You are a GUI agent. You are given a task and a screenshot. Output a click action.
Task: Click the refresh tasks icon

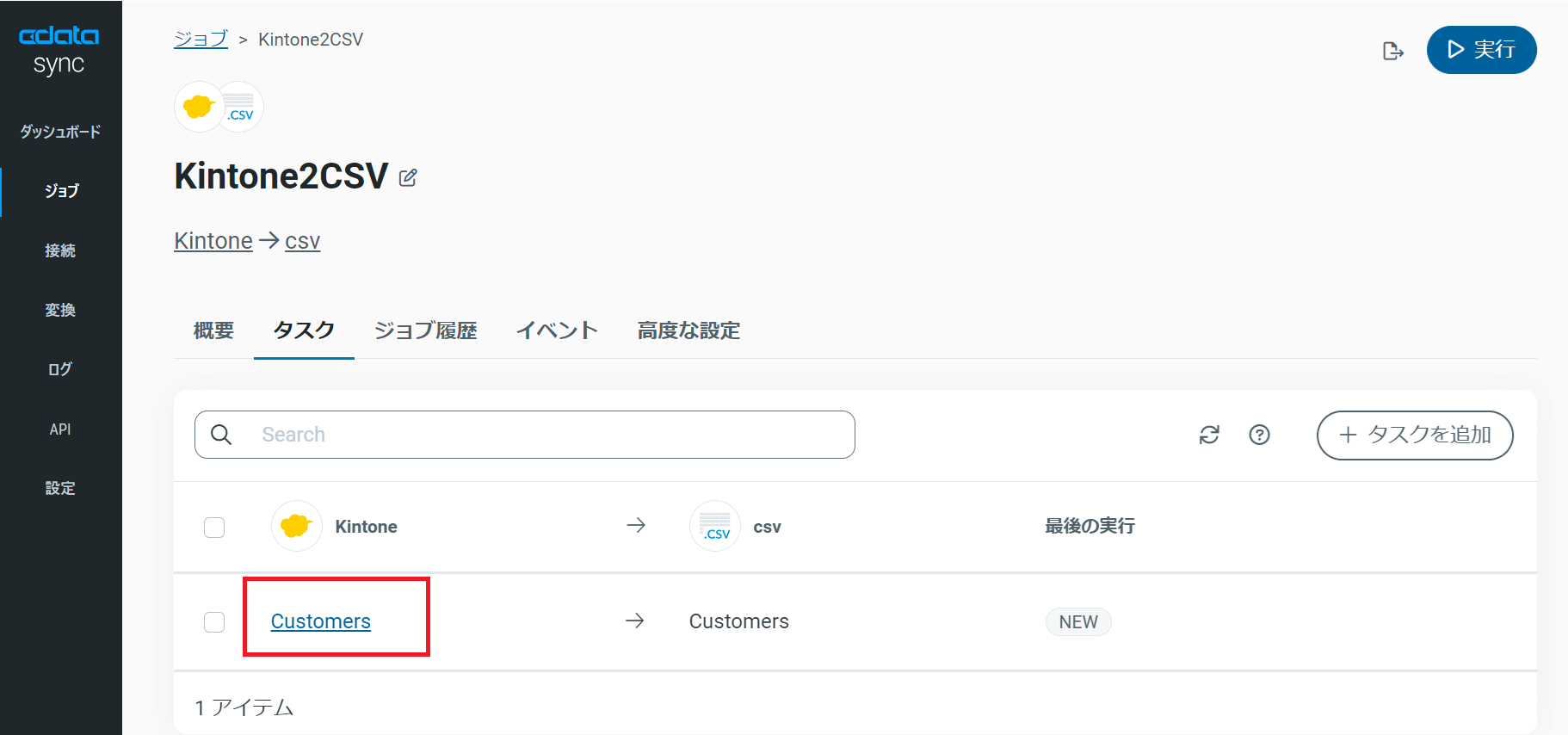click(x=1209, y=435)
